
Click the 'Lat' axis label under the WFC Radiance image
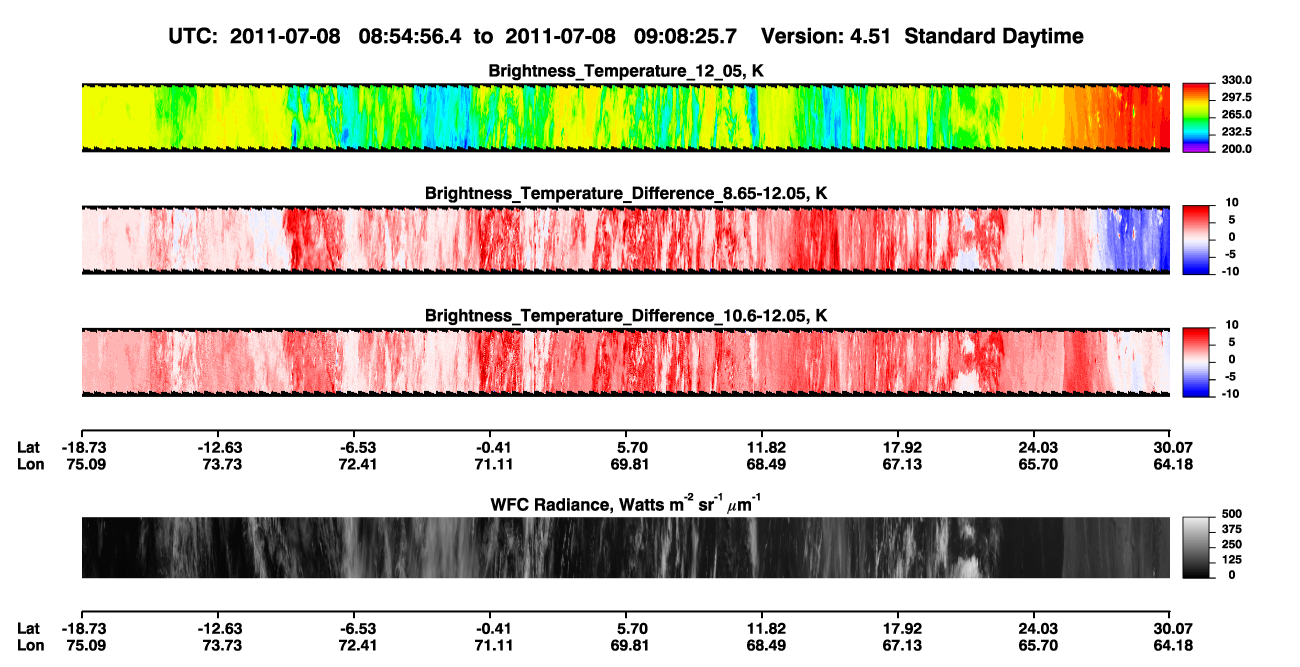[x=28, y=628]
